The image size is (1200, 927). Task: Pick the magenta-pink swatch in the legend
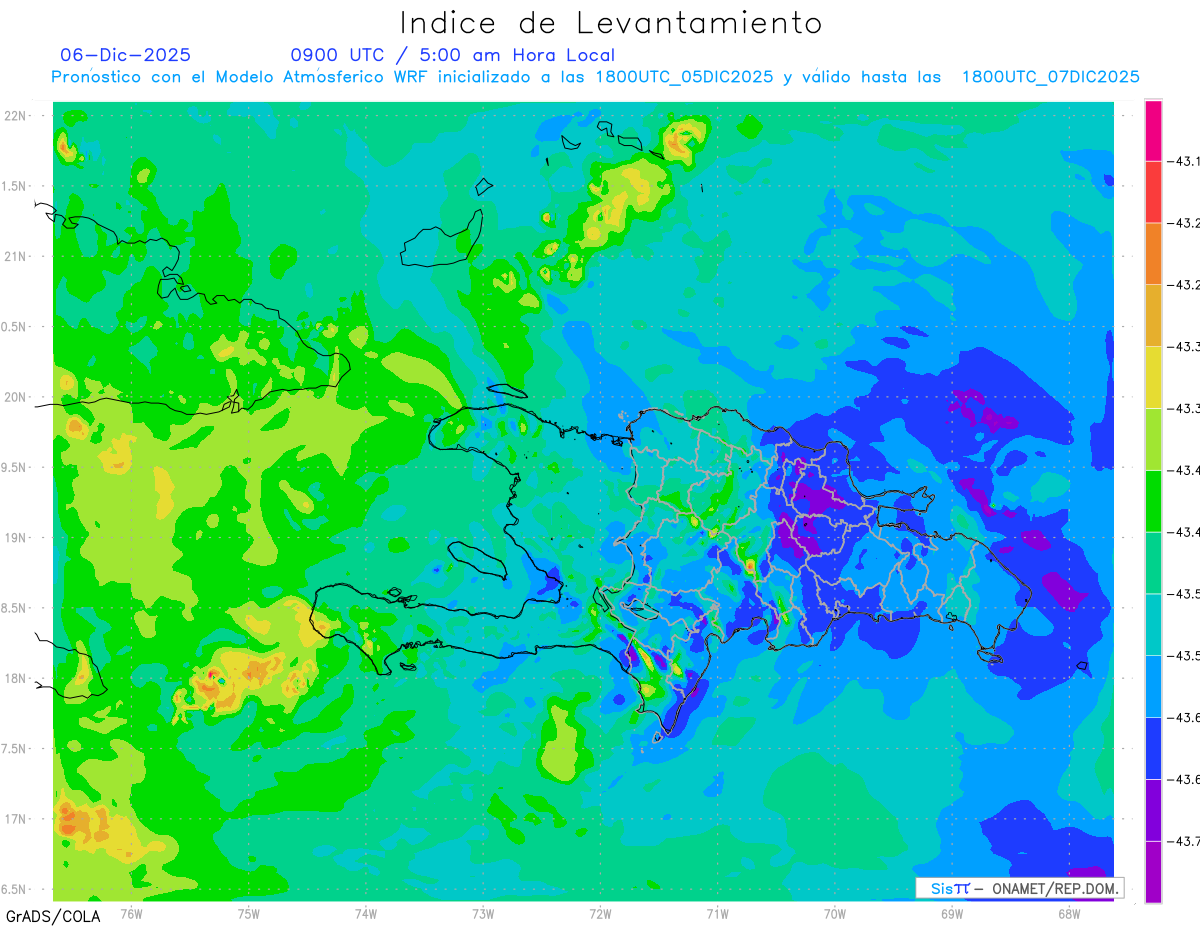click(x=1153, y=130)
